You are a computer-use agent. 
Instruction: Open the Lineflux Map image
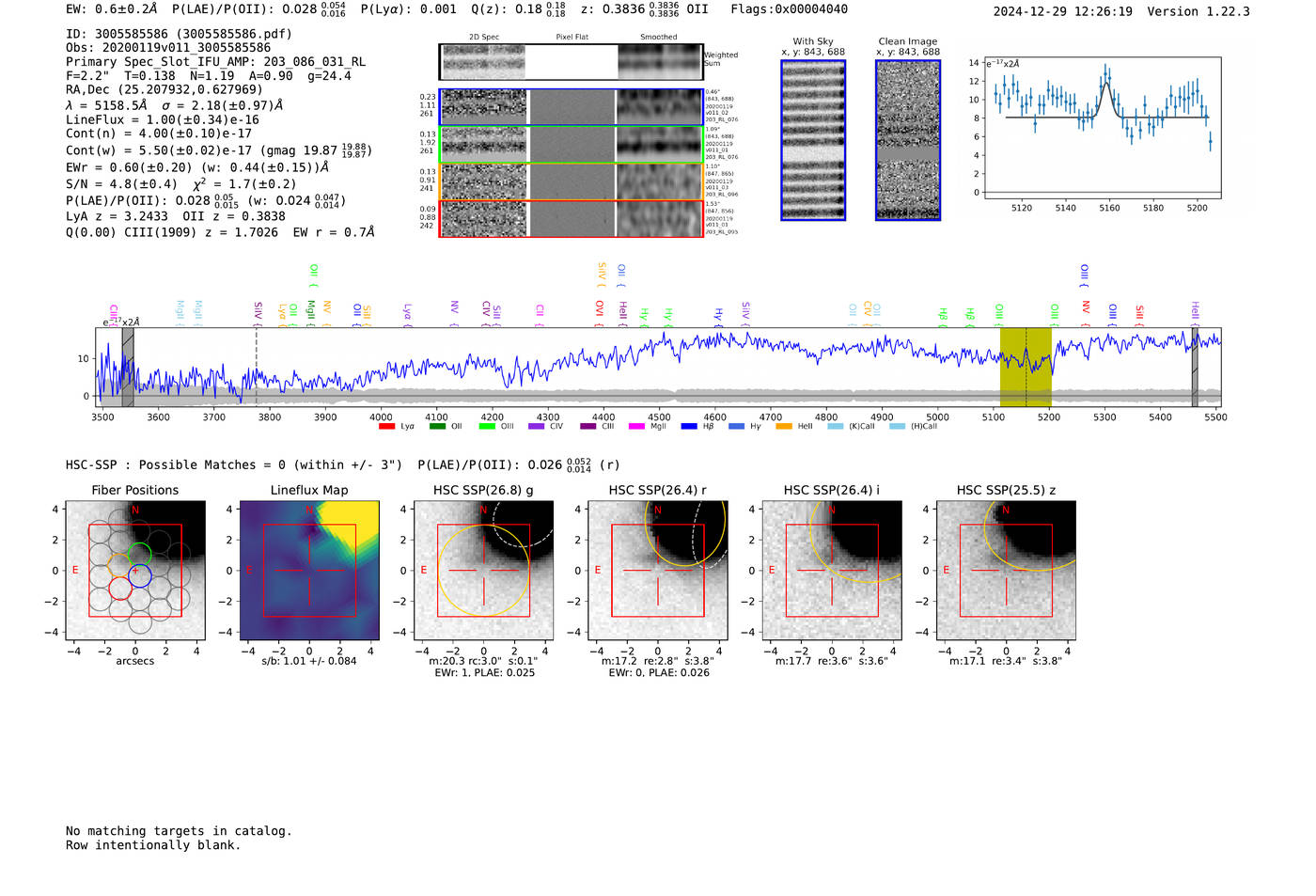pyautogui.click(x=309, y=571)
